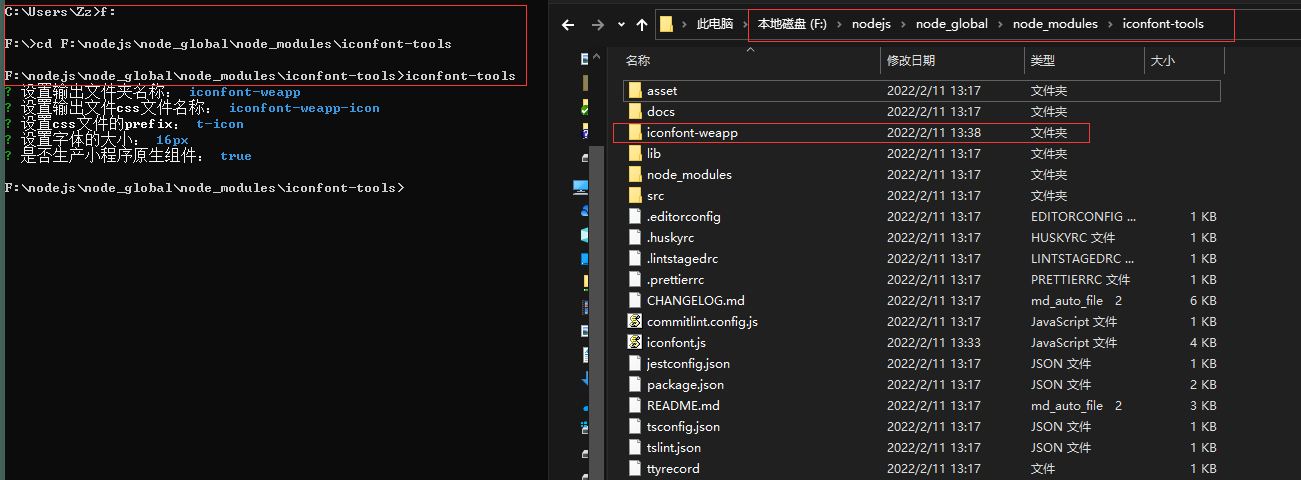The width and height of the screenshot is (1301, 480).
Task: Click the package.json file icon
Action: [635, 385]
